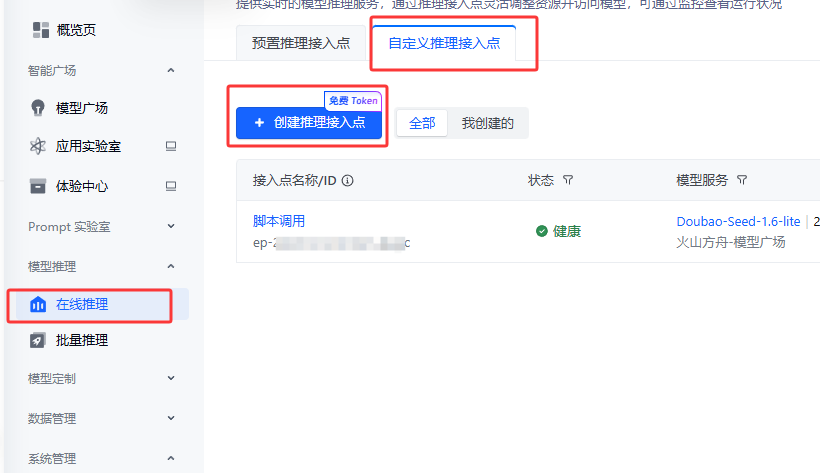The height and width of the screenshot is (473, 820).
Task: Filter by 我创建的 endpoints
Action: click(487, 123)
